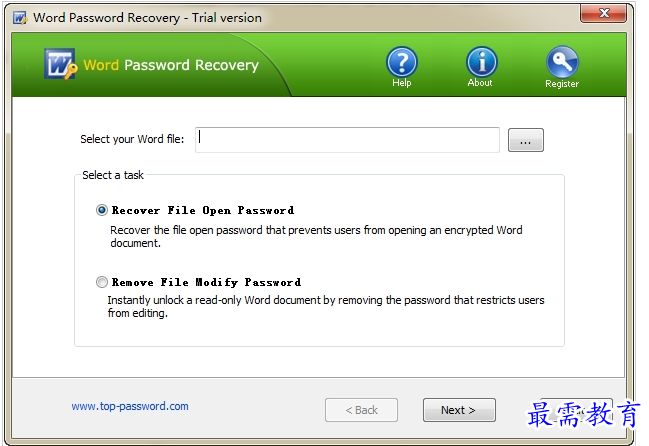The height and width of the screenshot is (446, 649).
Task: Click the Next > button
Action: pos(459,410)
